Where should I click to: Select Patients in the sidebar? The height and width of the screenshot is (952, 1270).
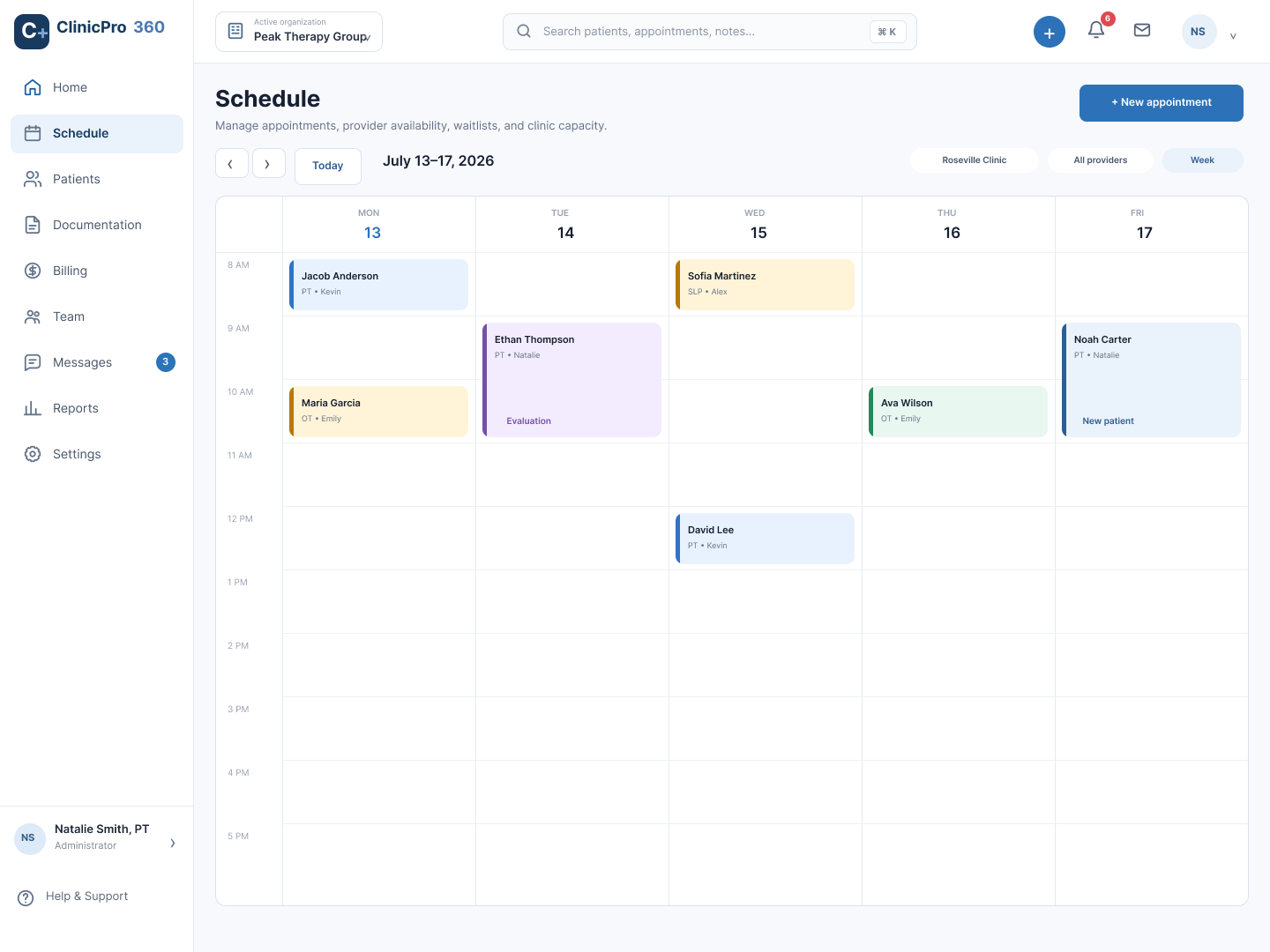97,179
